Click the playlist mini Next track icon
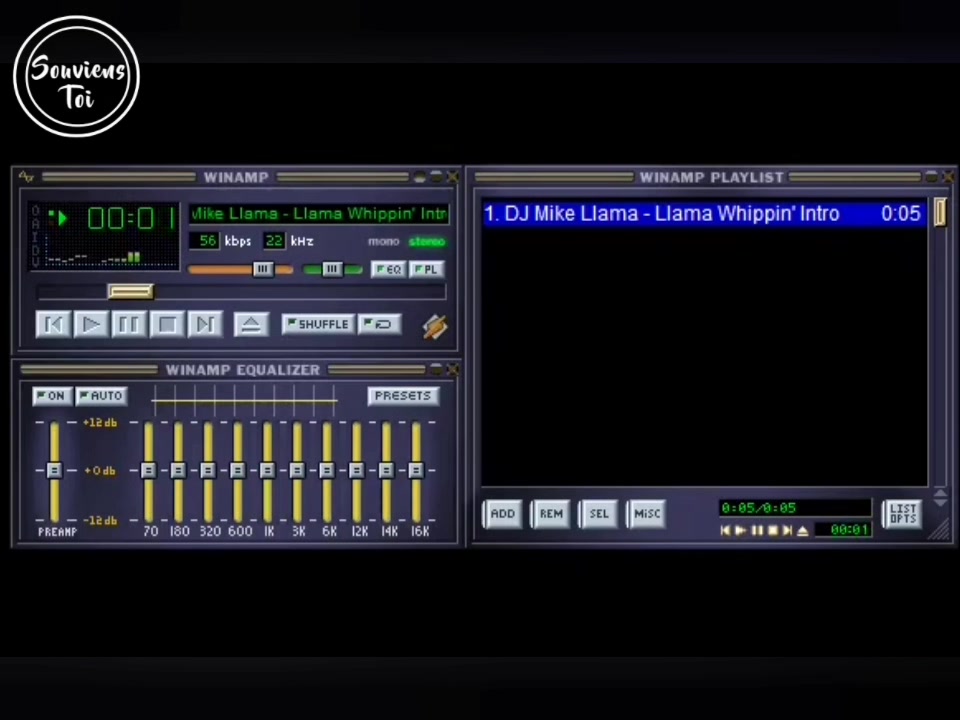960x720 pixels. point(787,531)
